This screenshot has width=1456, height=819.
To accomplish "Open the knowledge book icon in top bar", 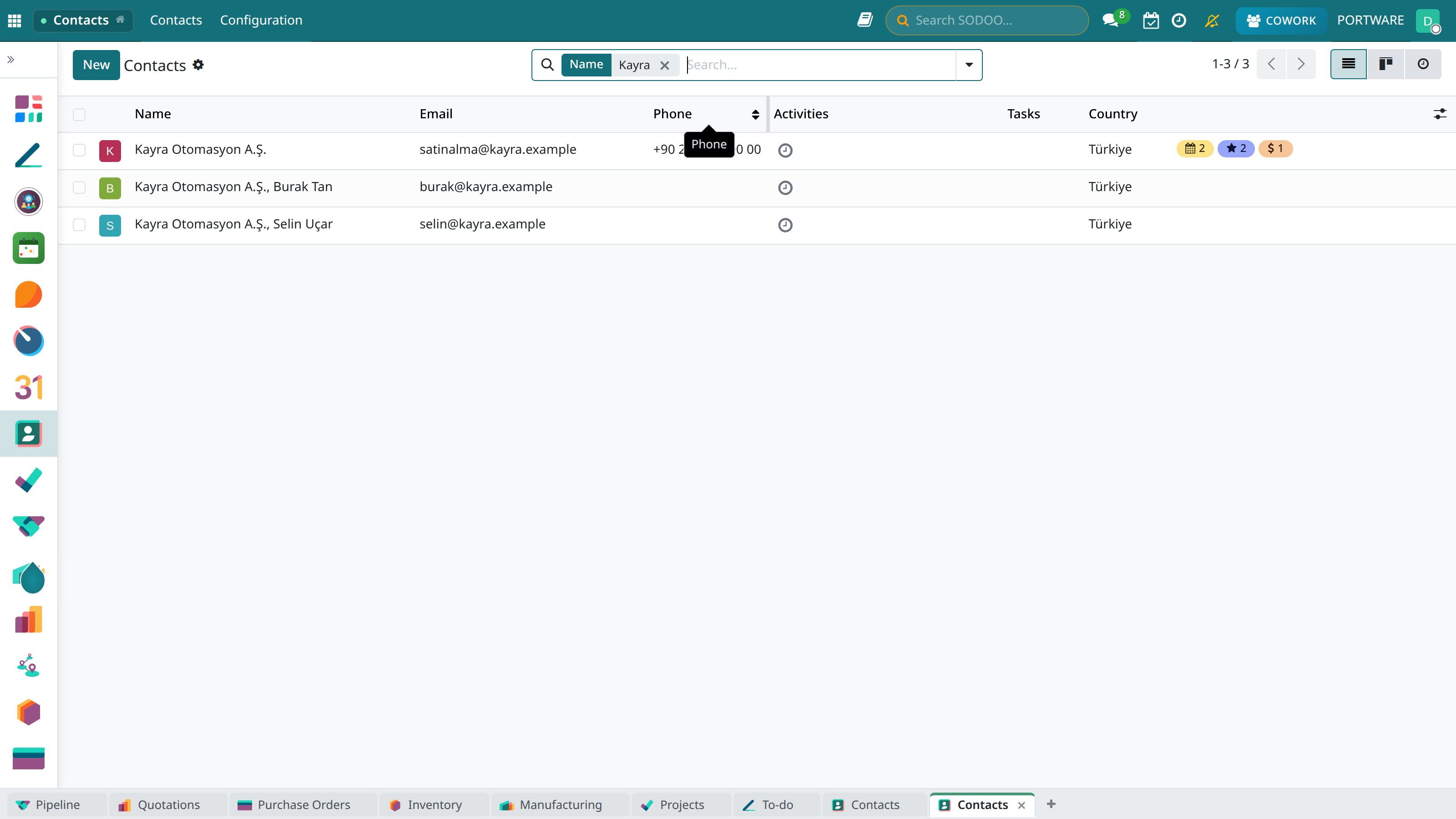I will click(865, 20).
